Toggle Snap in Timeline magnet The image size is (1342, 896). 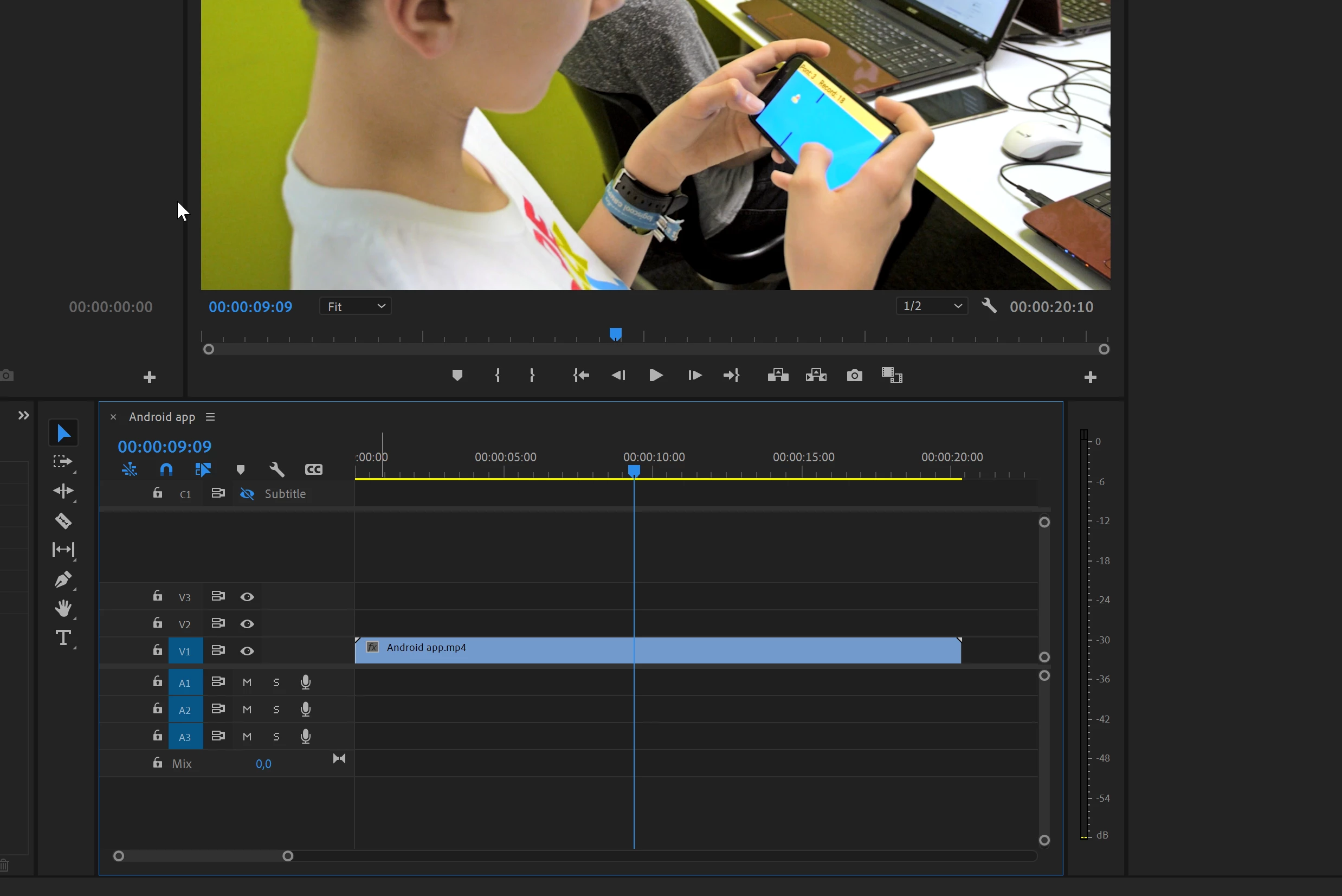point(166,470)
